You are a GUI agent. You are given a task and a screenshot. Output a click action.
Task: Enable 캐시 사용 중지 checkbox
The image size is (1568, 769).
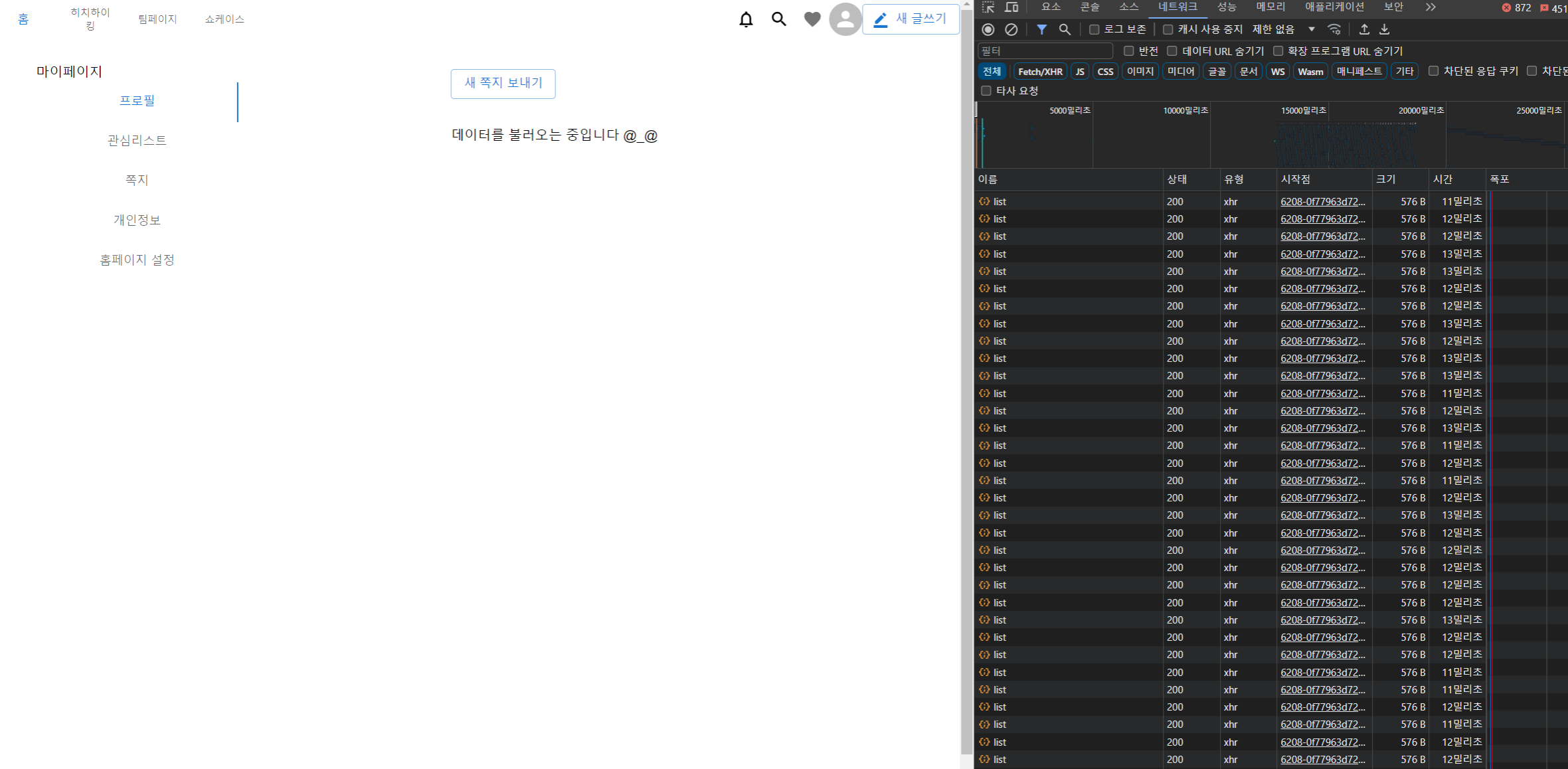click(x=1168, y=29)
